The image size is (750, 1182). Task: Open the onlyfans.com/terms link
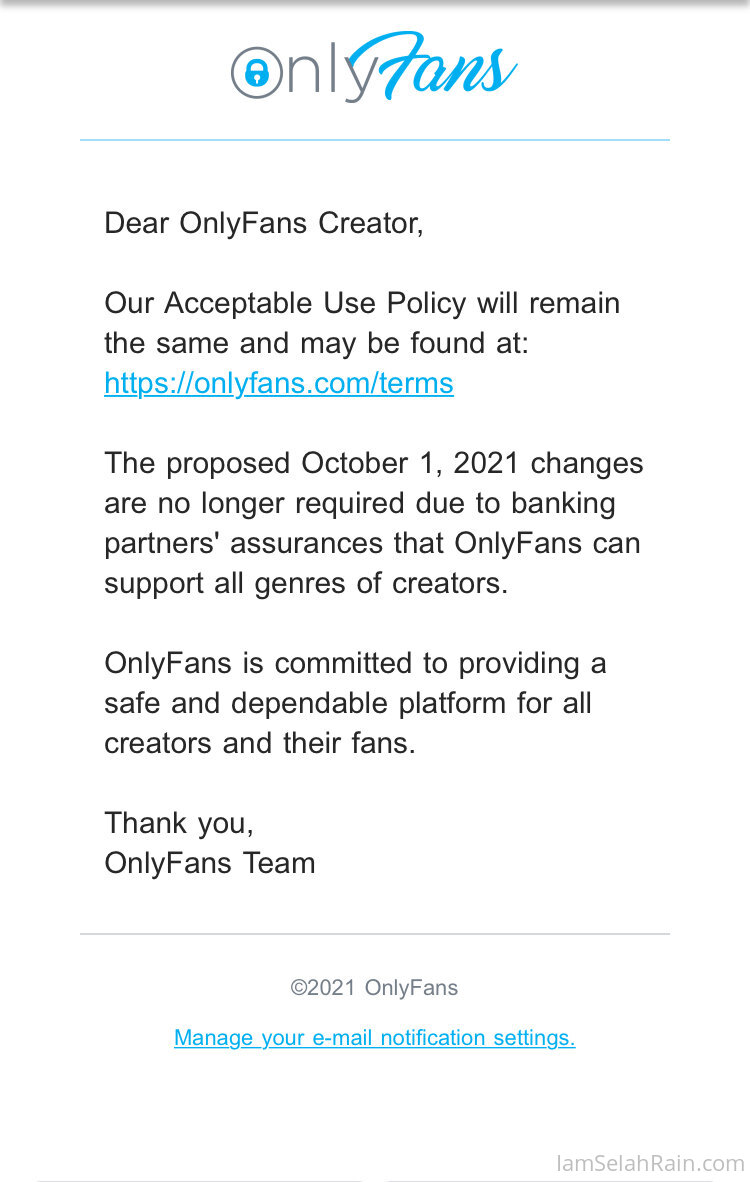pyautogui.click(x=279, y=383)
